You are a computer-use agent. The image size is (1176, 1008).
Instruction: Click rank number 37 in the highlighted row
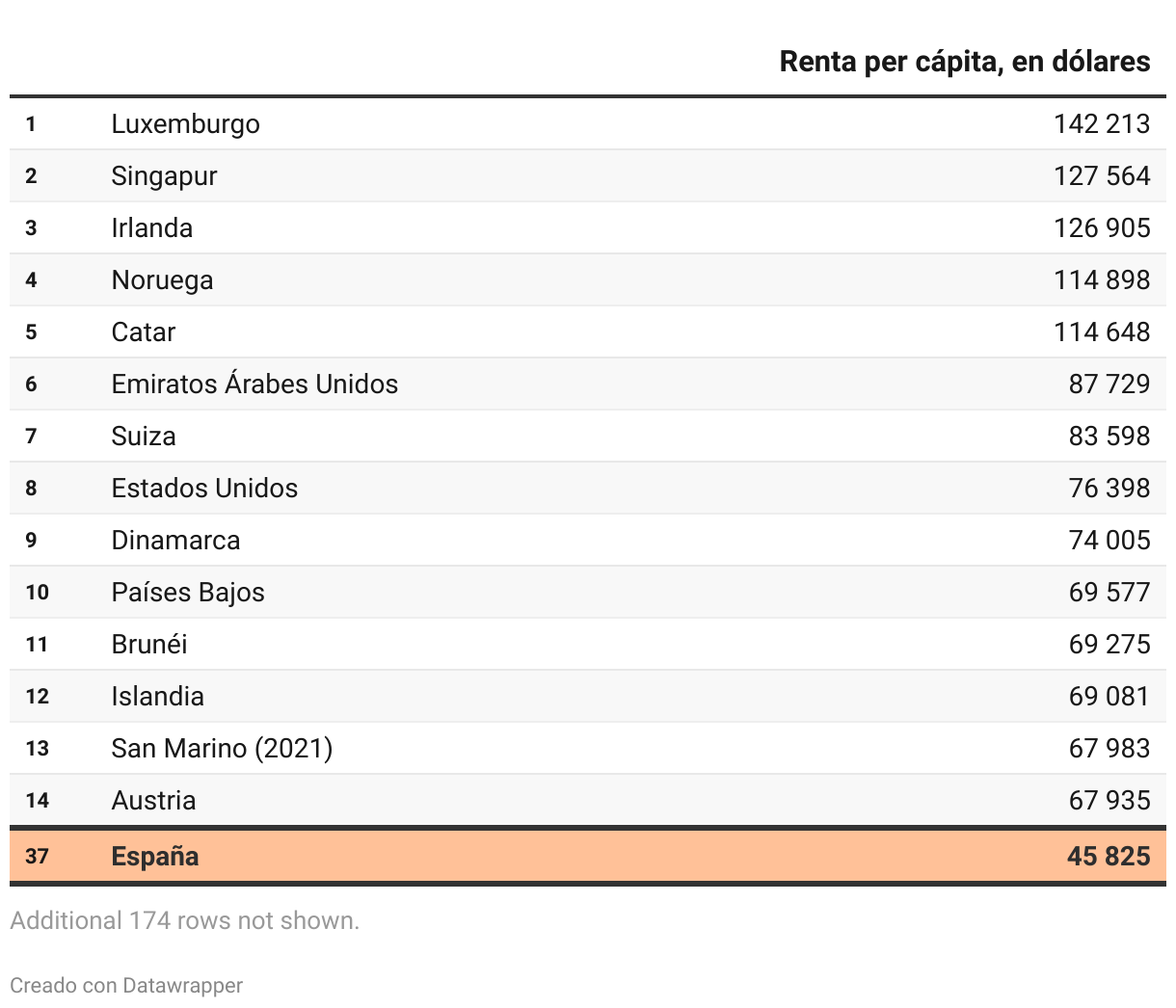point(37,857)
